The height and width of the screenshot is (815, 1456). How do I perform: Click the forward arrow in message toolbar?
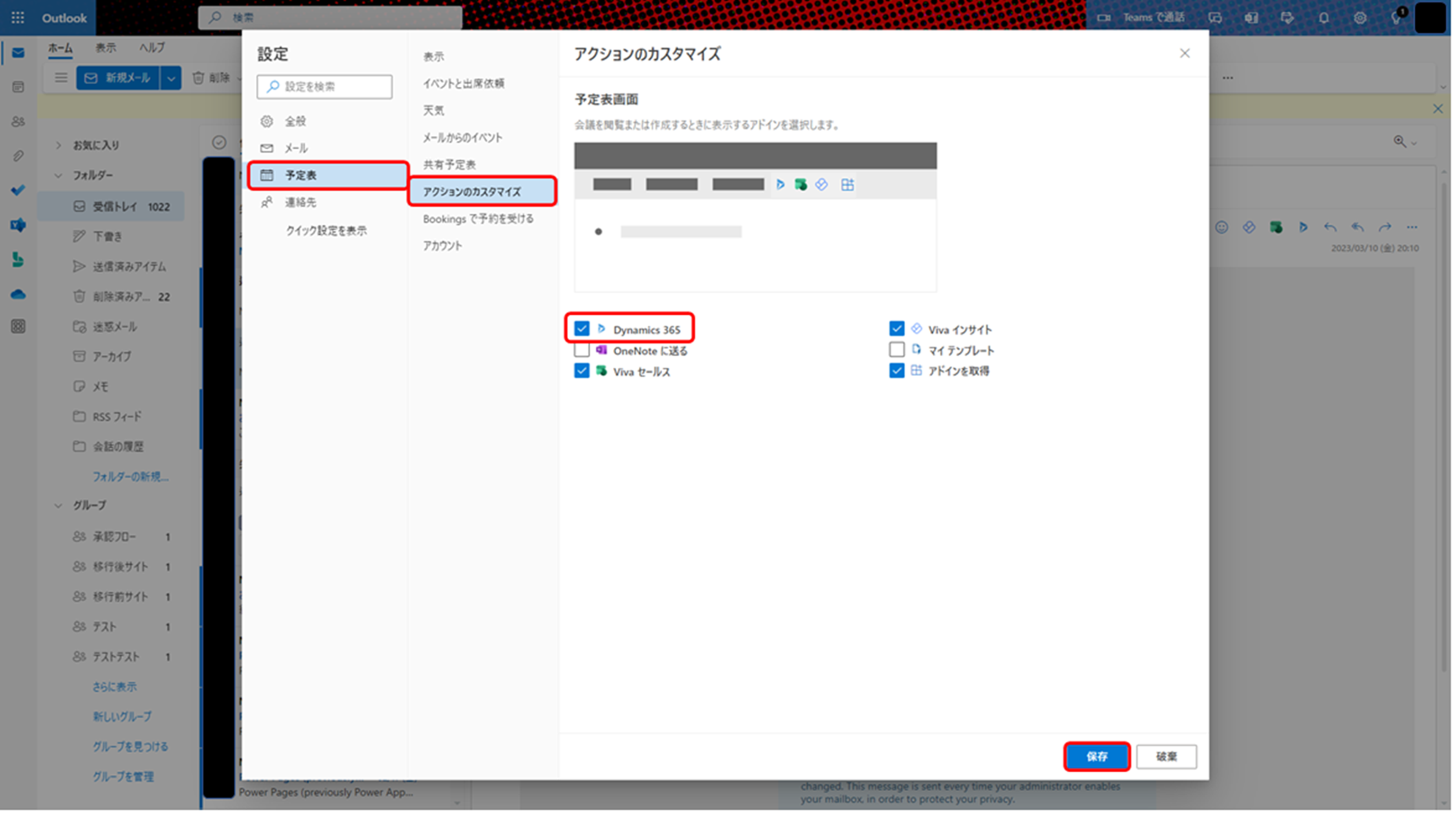pyautogui.click(x=1385, y=227)
